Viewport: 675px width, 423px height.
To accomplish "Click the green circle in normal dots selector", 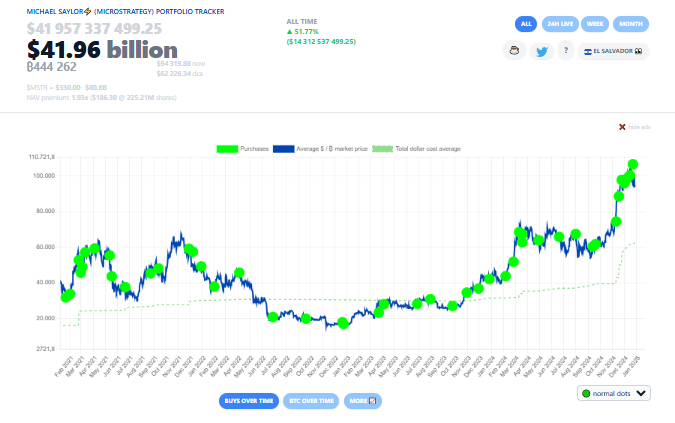I will [586, 393].
